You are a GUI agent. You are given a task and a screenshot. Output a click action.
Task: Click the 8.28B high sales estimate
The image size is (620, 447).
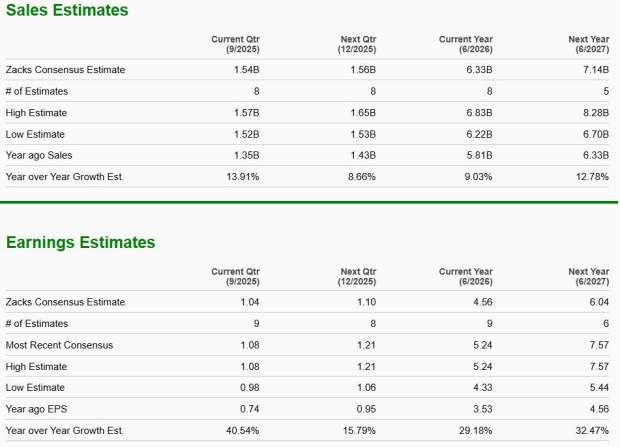(x=596, y=113)
